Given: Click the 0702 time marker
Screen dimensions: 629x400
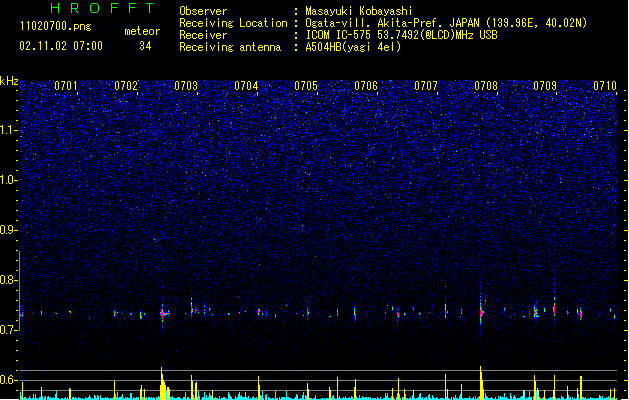Looking at the screenshot, I should click(x=126, y=86).
